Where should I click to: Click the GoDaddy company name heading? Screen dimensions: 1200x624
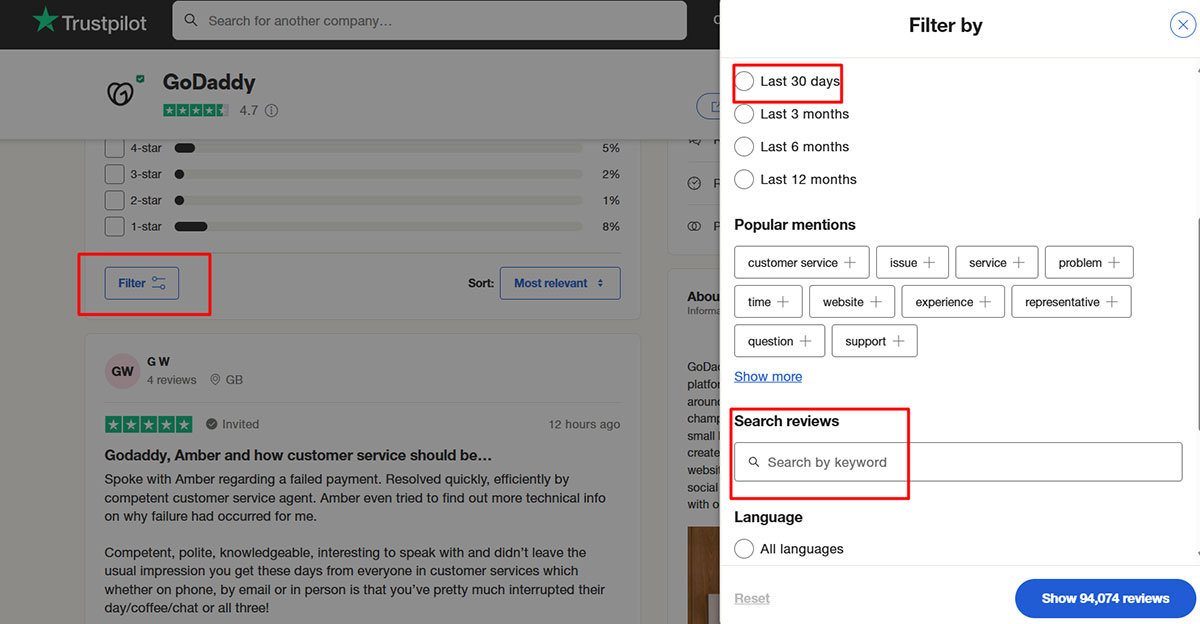point(209,83)
